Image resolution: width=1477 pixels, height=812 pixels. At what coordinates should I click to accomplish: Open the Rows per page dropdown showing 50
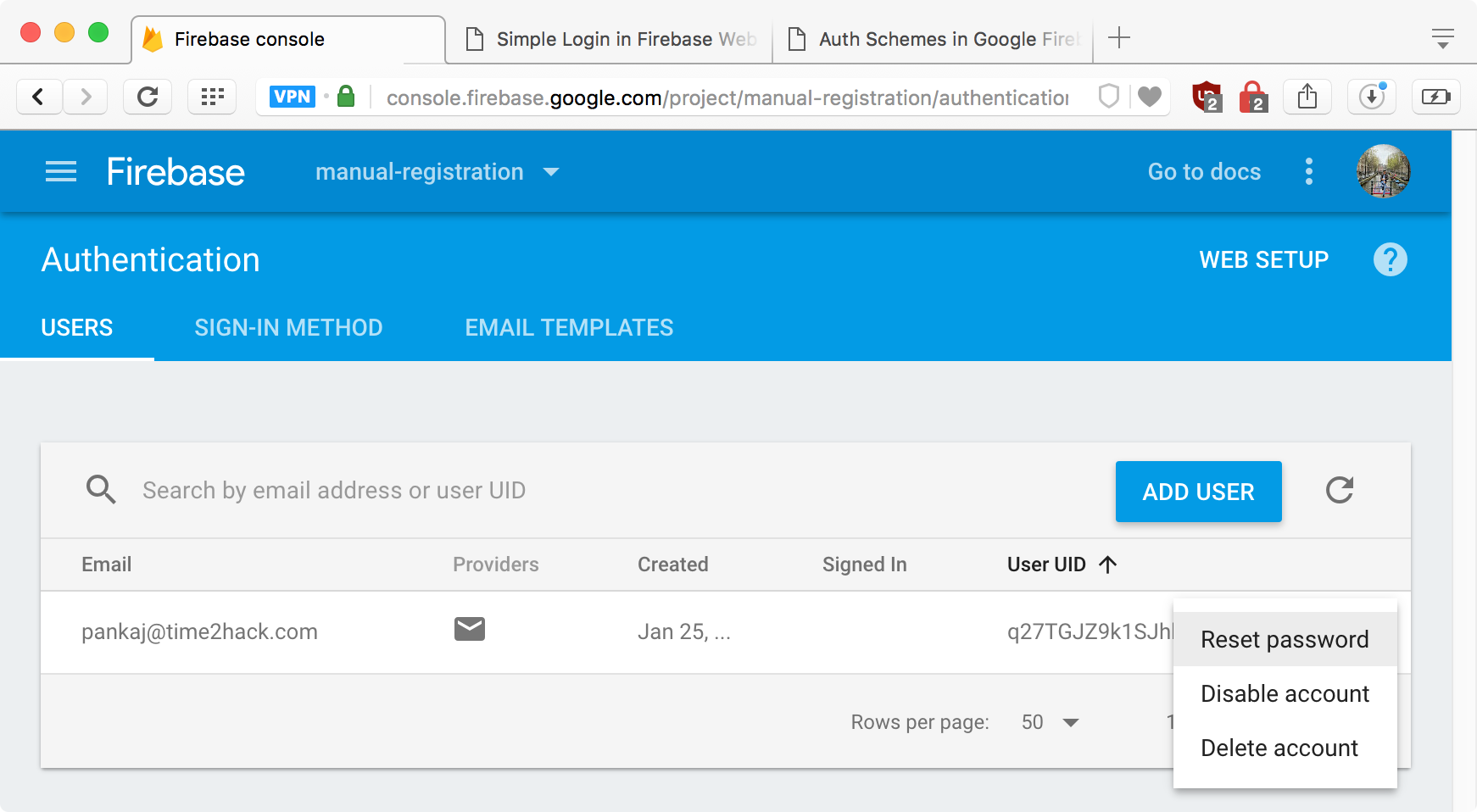point(1050,722)
